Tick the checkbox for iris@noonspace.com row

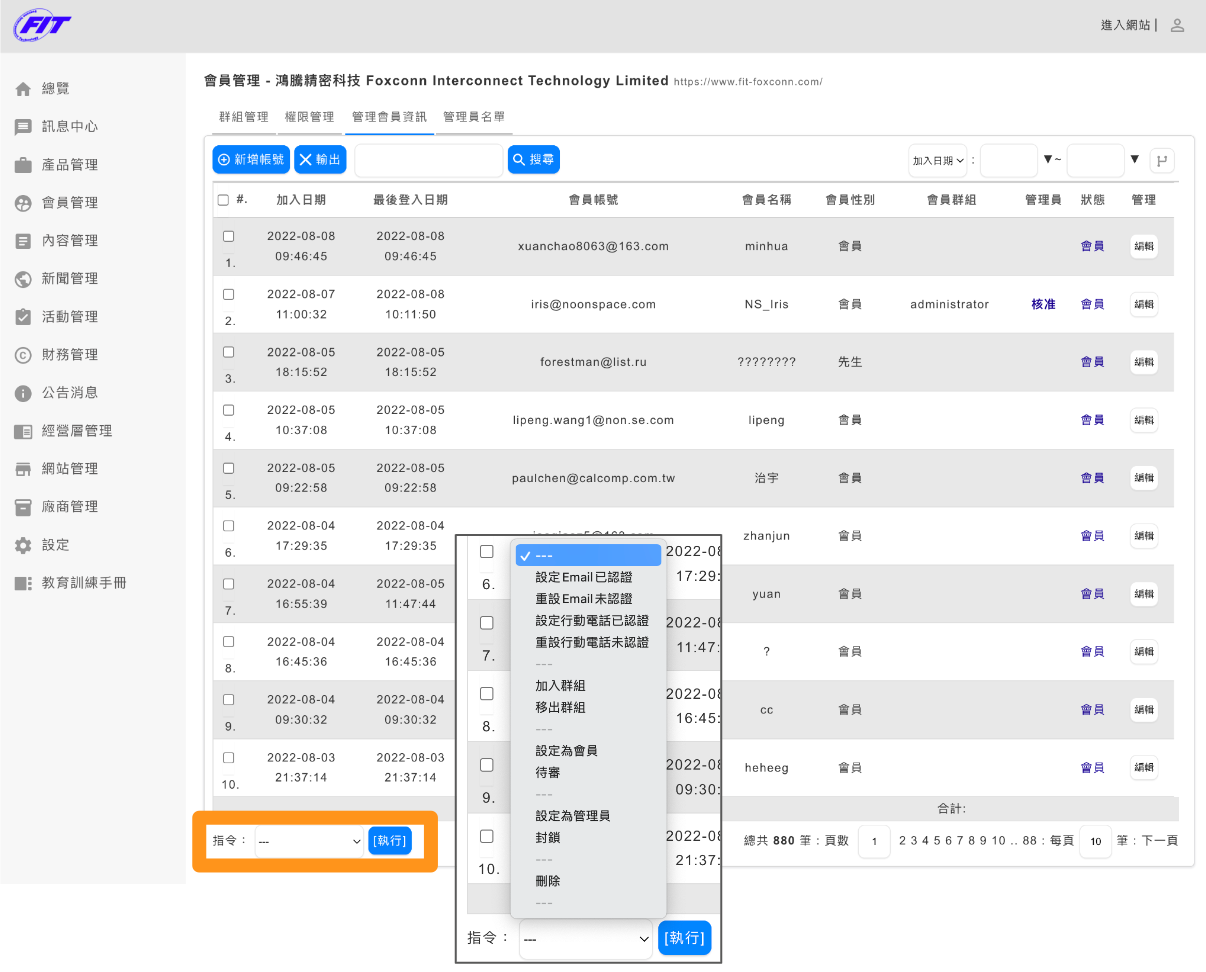(228, 294)
